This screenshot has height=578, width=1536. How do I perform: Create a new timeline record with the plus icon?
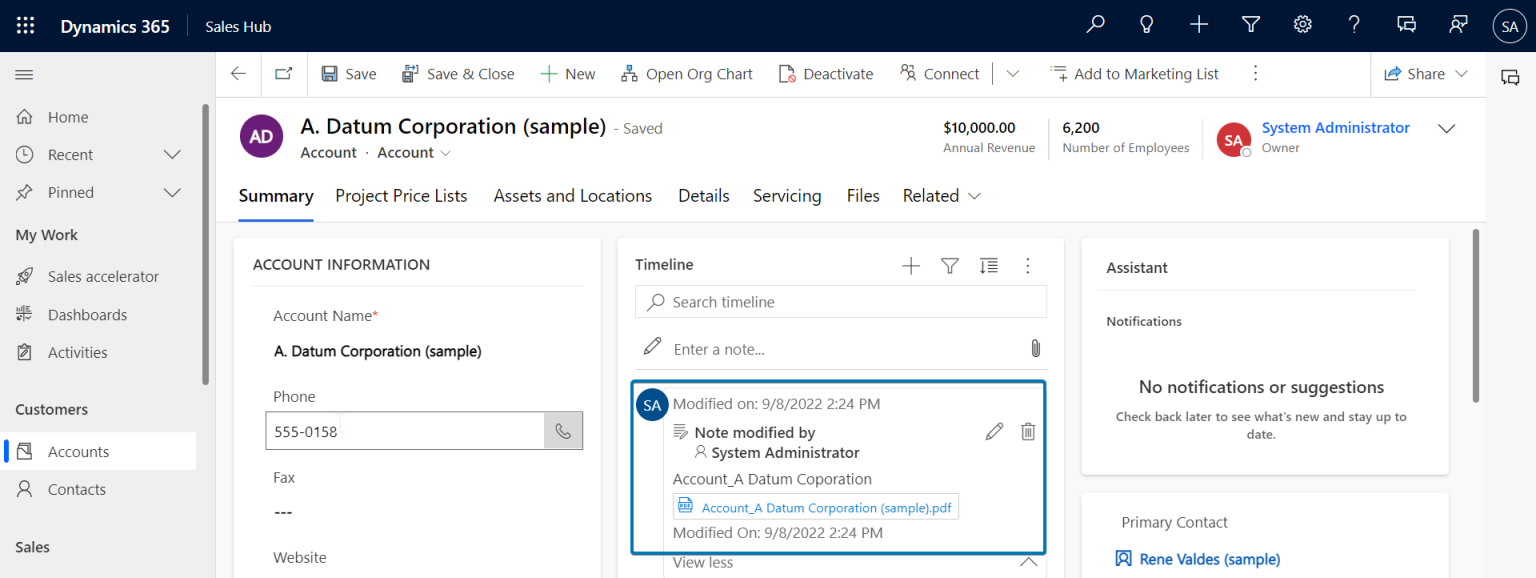coord(910,266)
